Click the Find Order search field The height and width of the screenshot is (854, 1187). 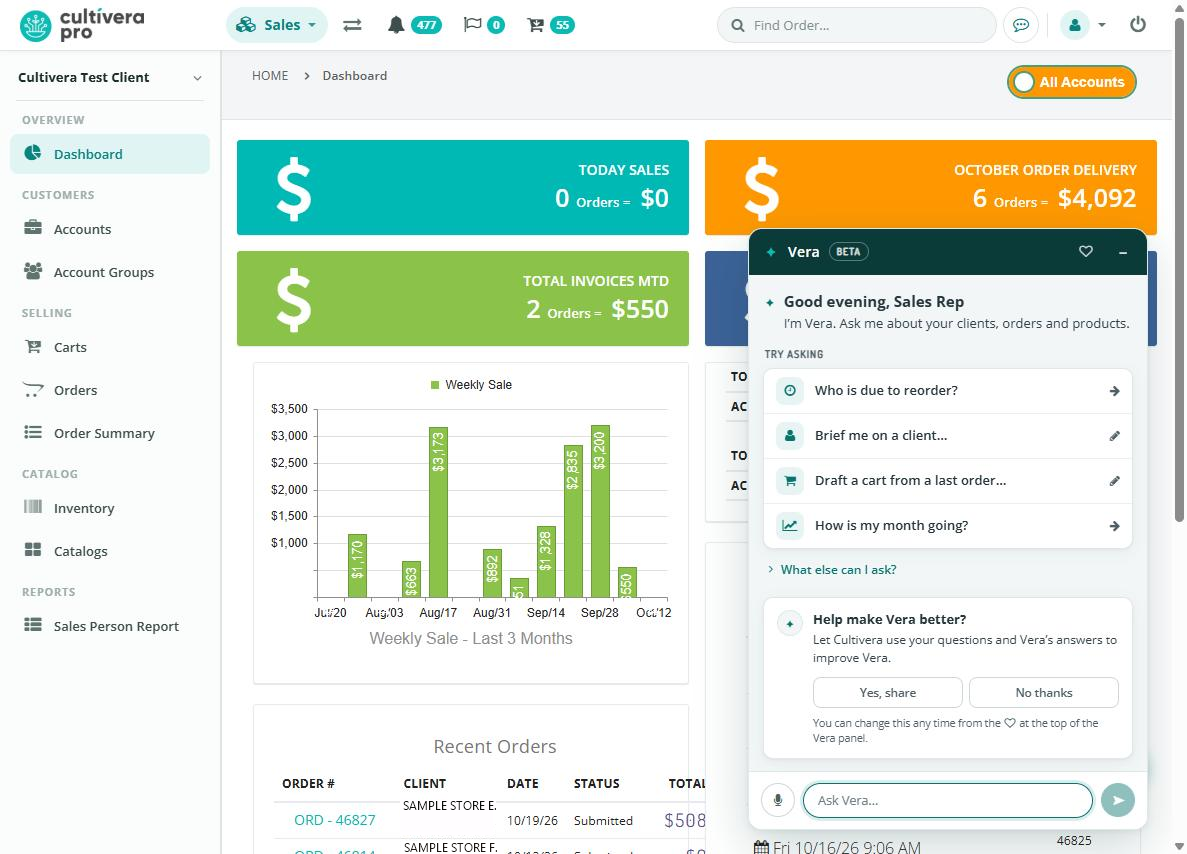[856, 25]
